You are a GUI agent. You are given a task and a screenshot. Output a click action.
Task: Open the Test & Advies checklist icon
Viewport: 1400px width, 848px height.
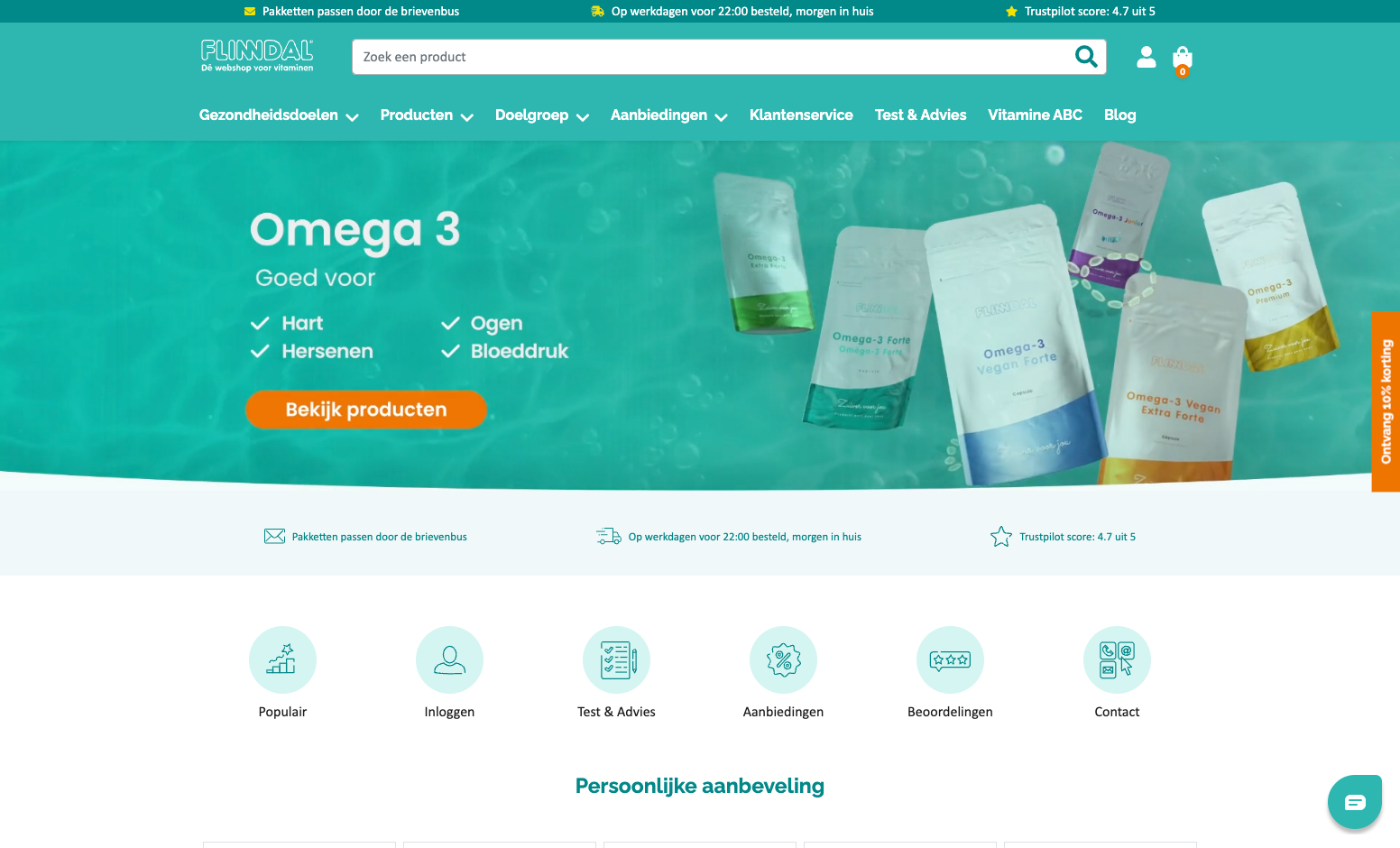616,659
